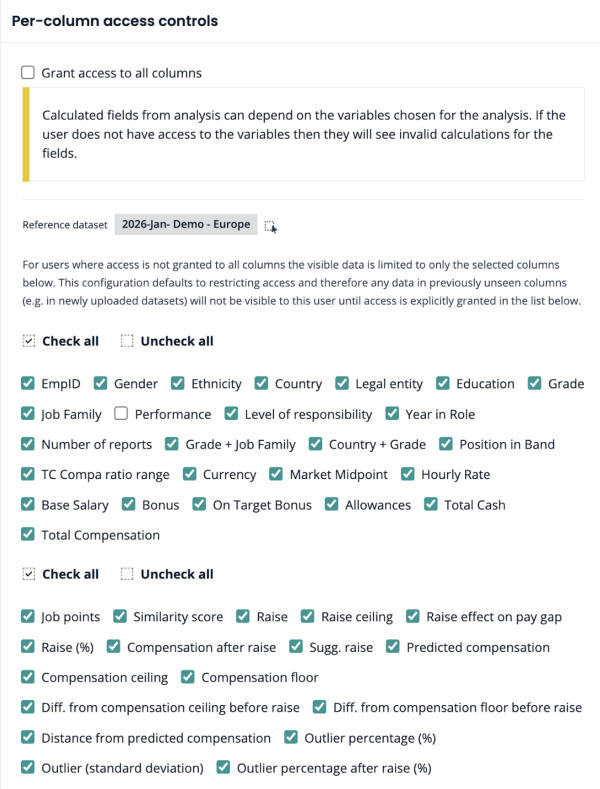Viewport: 600px width, 789px height.
Task: Uncheck Outlier (standard deviation) column
Action: coord(28,768)
